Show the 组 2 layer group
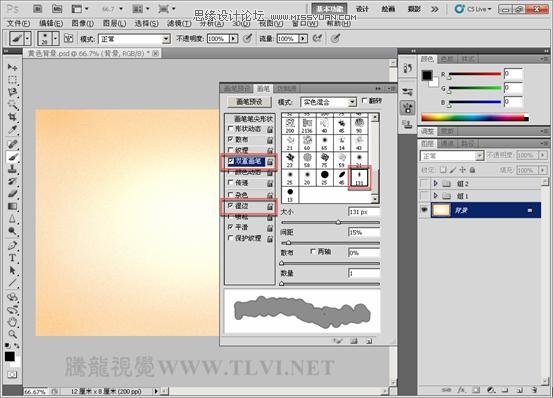 pos(424,184)
